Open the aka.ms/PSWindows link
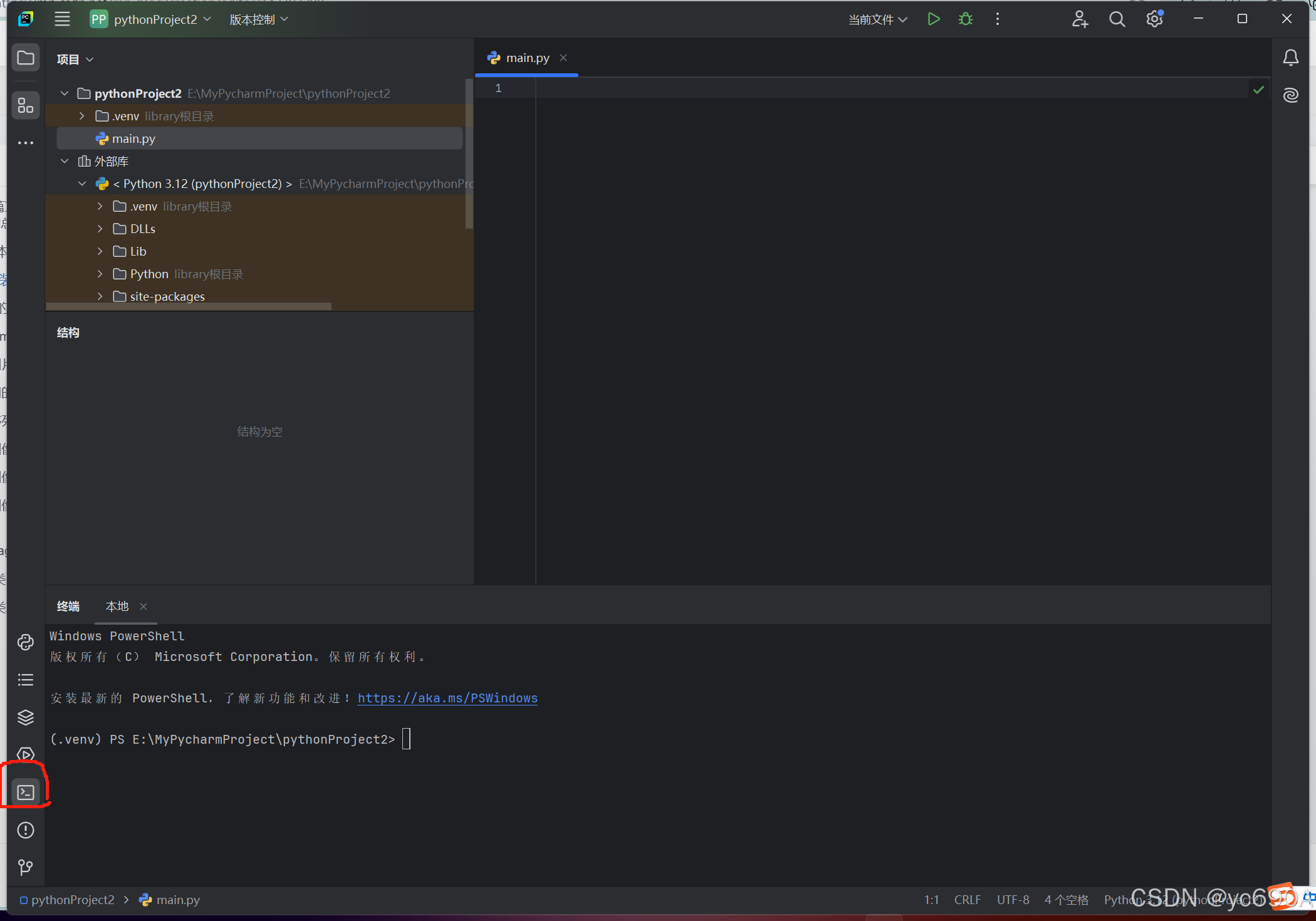 447,698
